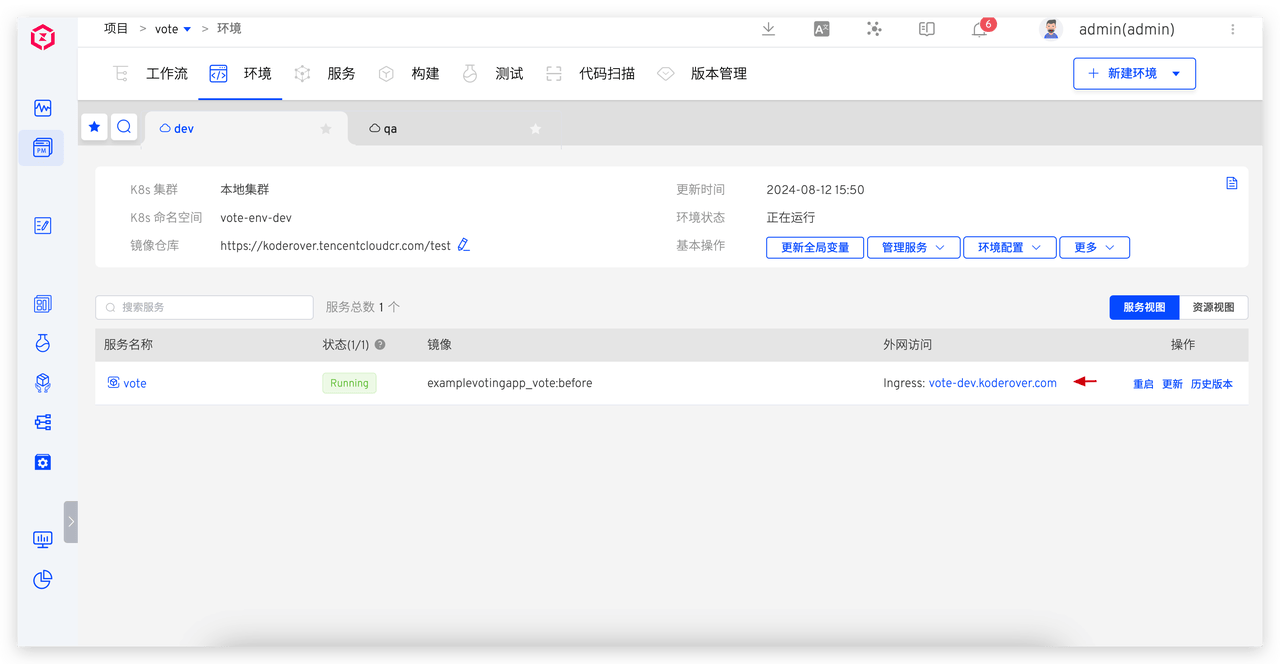Open the settings gear icon in the sidebar
The width and height of the screenshot is (1280, 664).
tap(42, 462)
